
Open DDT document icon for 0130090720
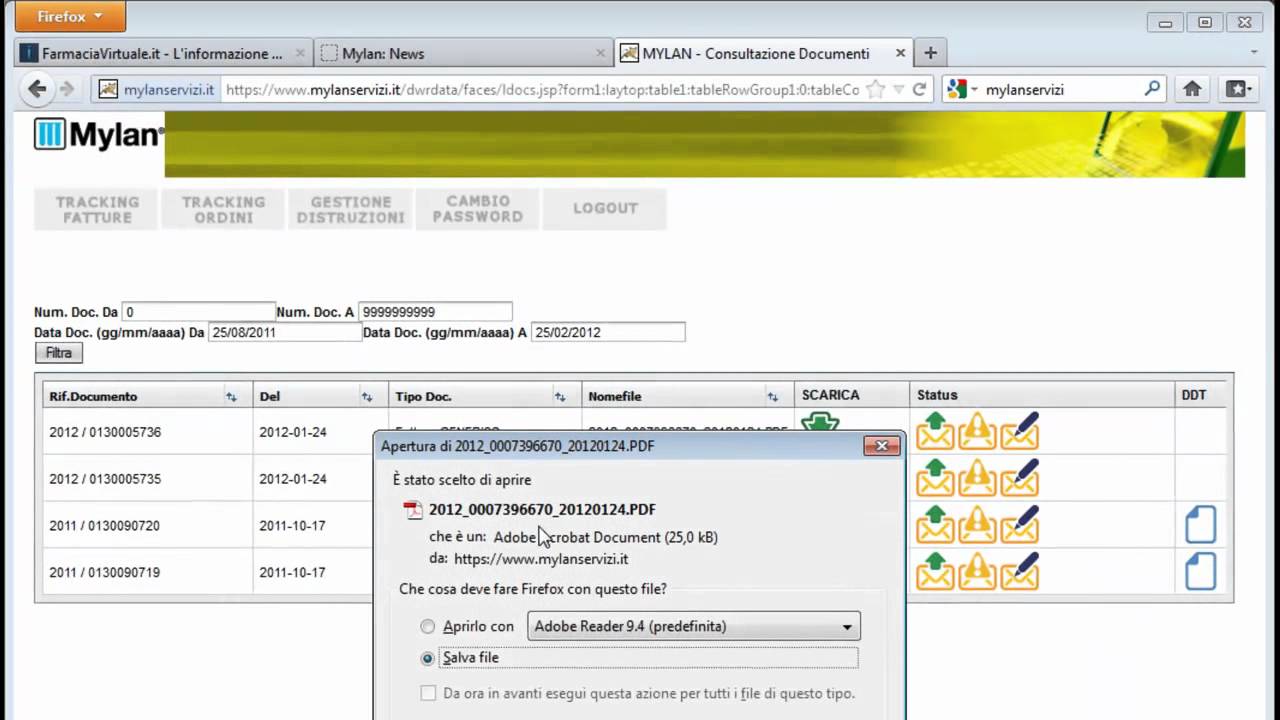[1200, 525]
